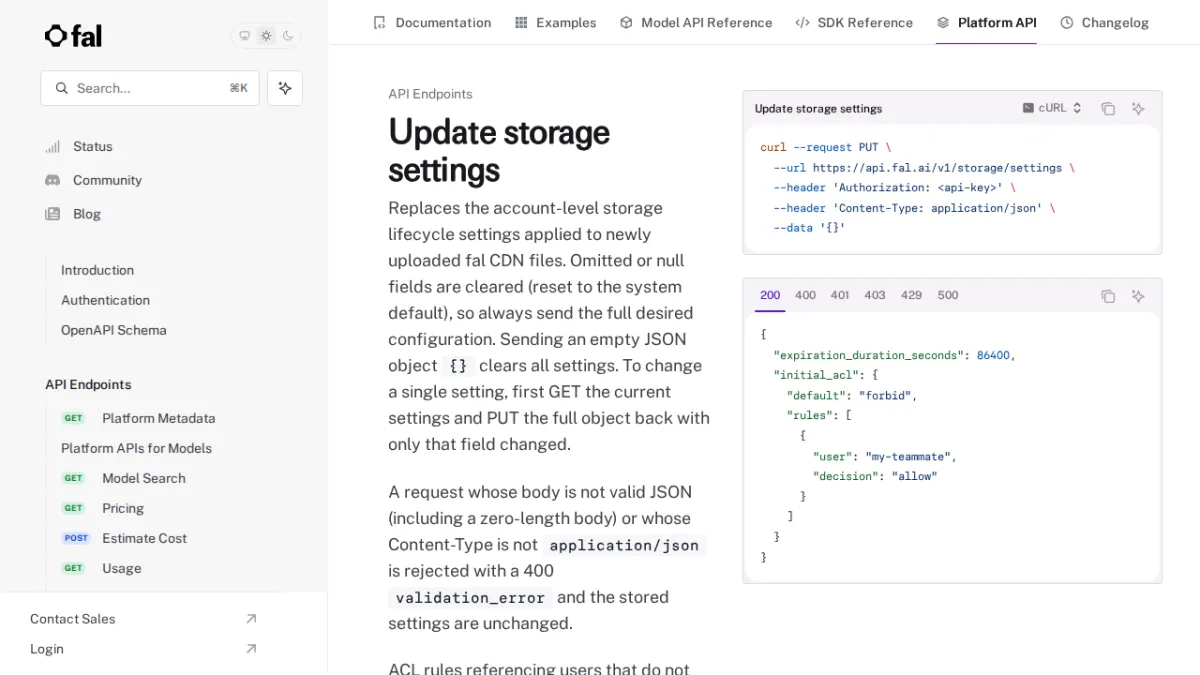This screenshot has width=1200, height=675.
Task: Open the Blog link
Action: click(87, 214)
